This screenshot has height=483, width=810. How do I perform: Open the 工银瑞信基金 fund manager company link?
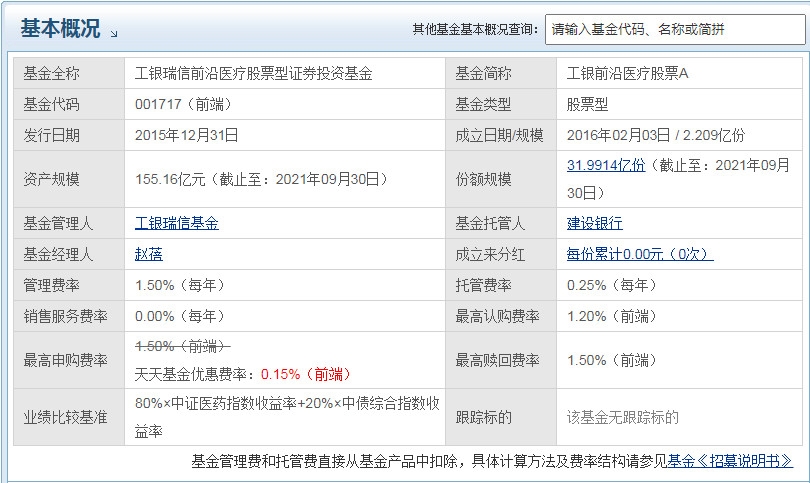(177, 223)
